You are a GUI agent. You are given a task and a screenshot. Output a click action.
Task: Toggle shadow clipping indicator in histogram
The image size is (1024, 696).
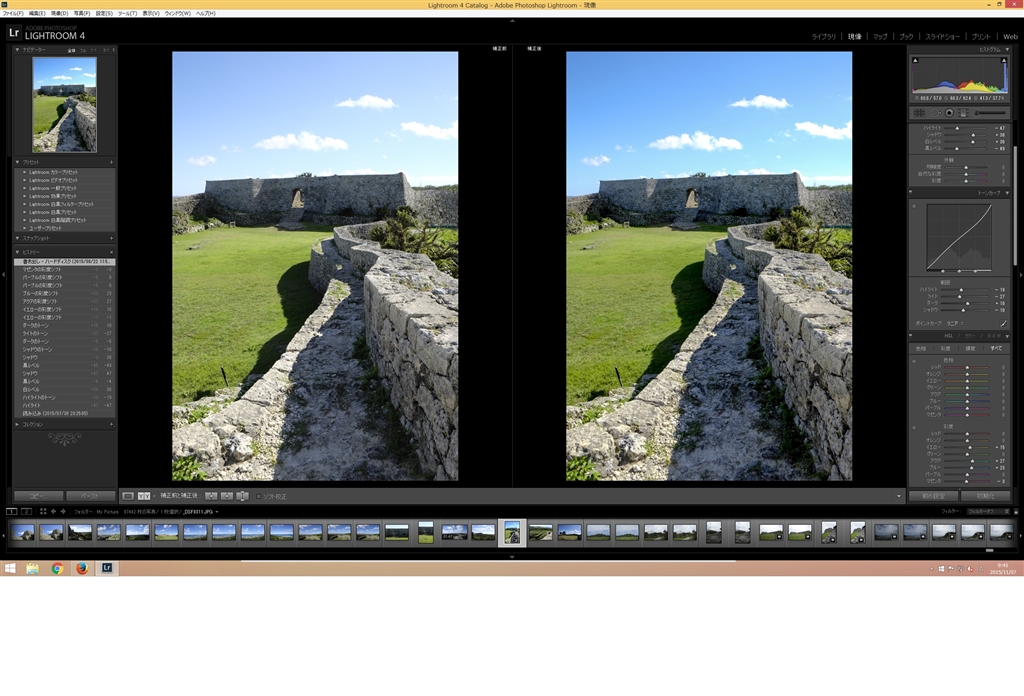[915, 60]
